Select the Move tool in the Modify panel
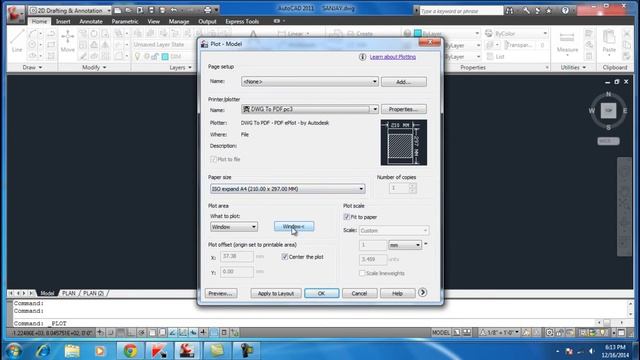The width and height of the screenshot is (640, 360). (x=67, y=41)
